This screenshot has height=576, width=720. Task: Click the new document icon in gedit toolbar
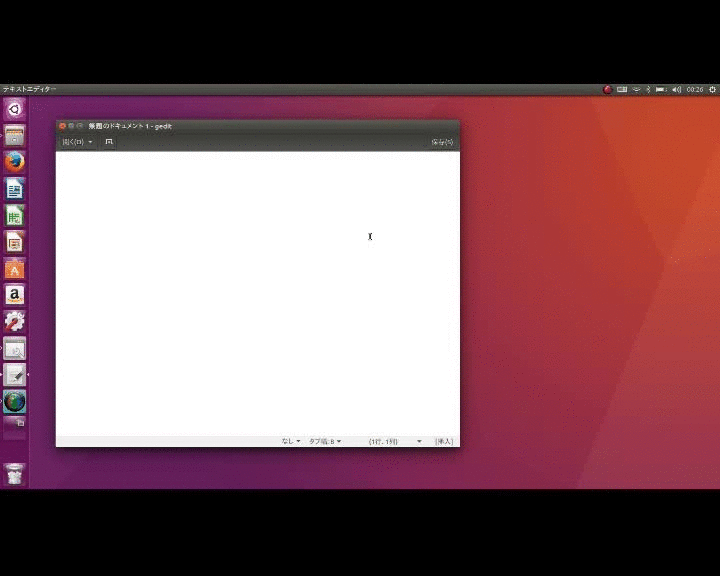point(109,142)
